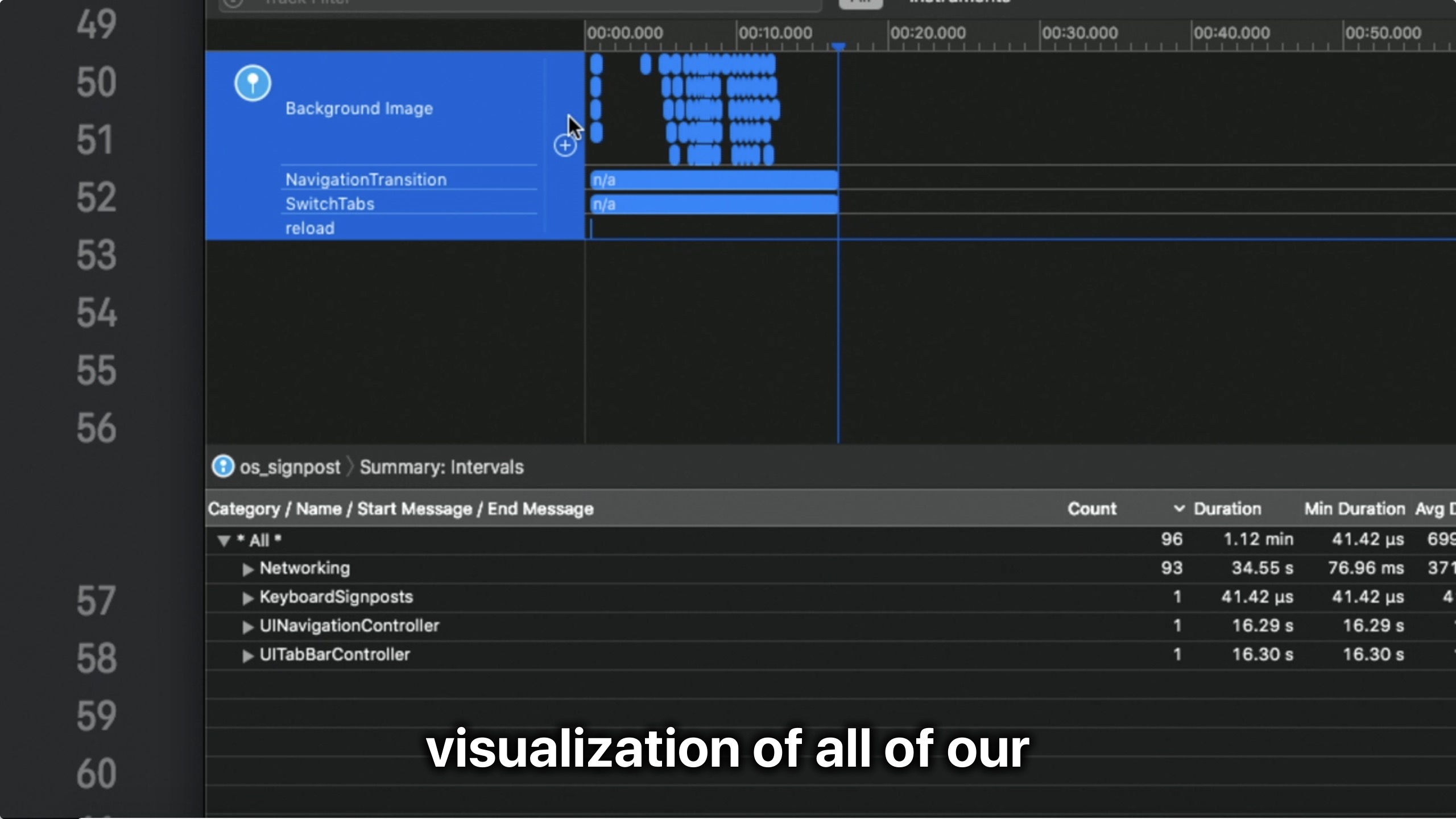Image resolution: width=1456 pixels, height=819 pixels.
Task: Expand the KeyboardSignposts category row
Action: pos(247,598)
